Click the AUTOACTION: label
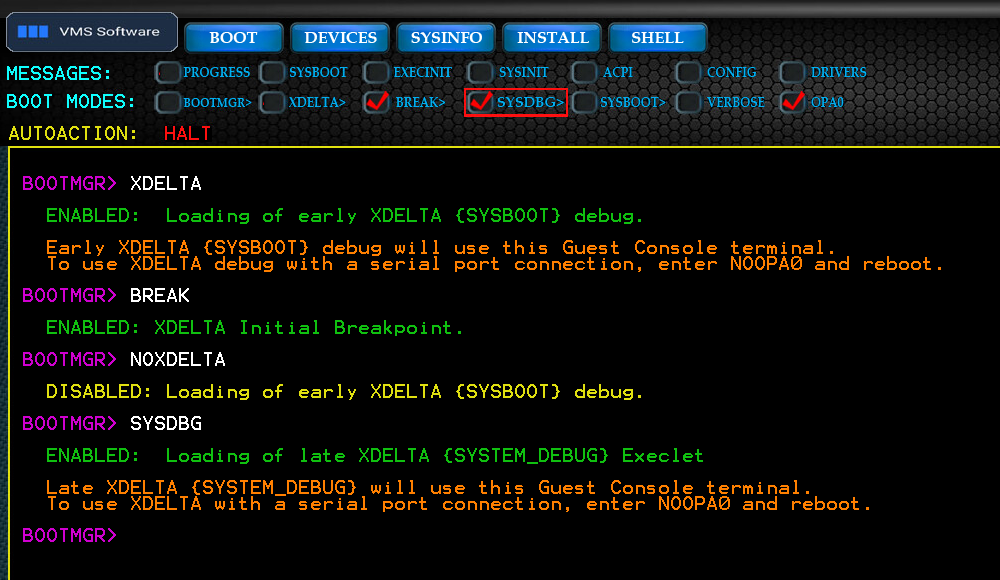Image resolution: width=1000 pixels, height=580 pixels. pos(73,133)
